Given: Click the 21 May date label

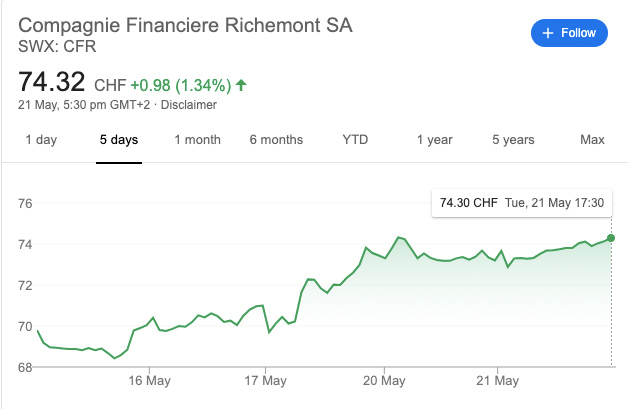Looking at the screenshot, I should pyautogui.click(x=501, y=381).
